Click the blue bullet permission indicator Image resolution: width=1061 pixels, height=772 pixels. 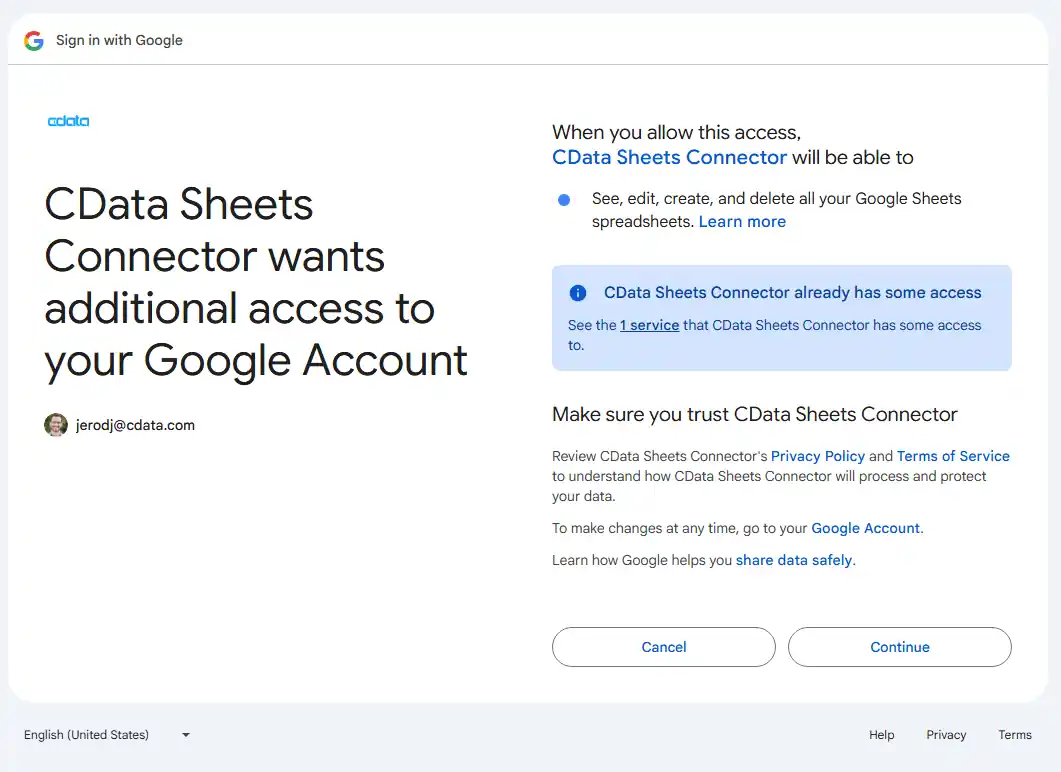564,200
